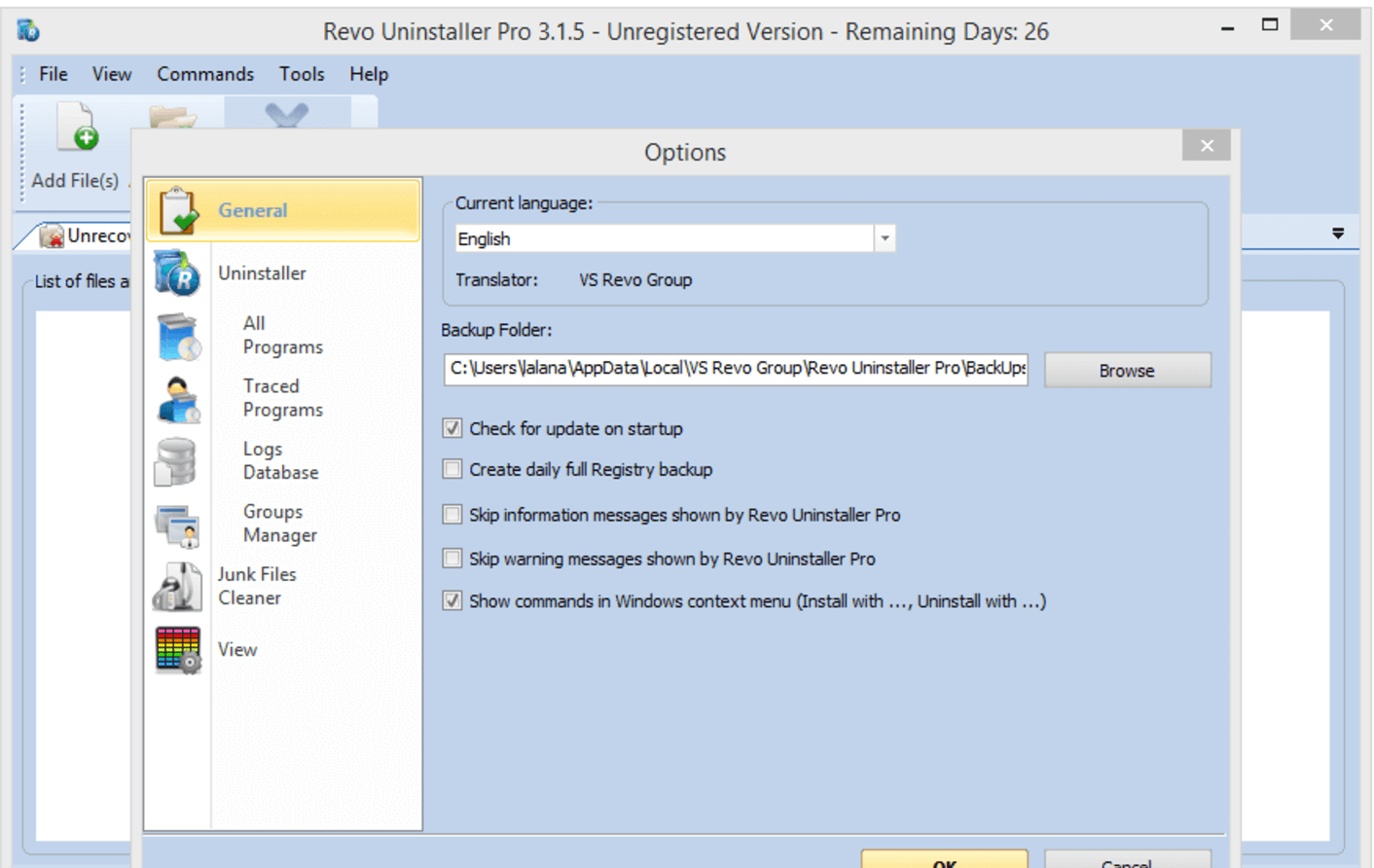The image size is (1374, 868).
Task: Open the Help menu
Action: [369, 74]
